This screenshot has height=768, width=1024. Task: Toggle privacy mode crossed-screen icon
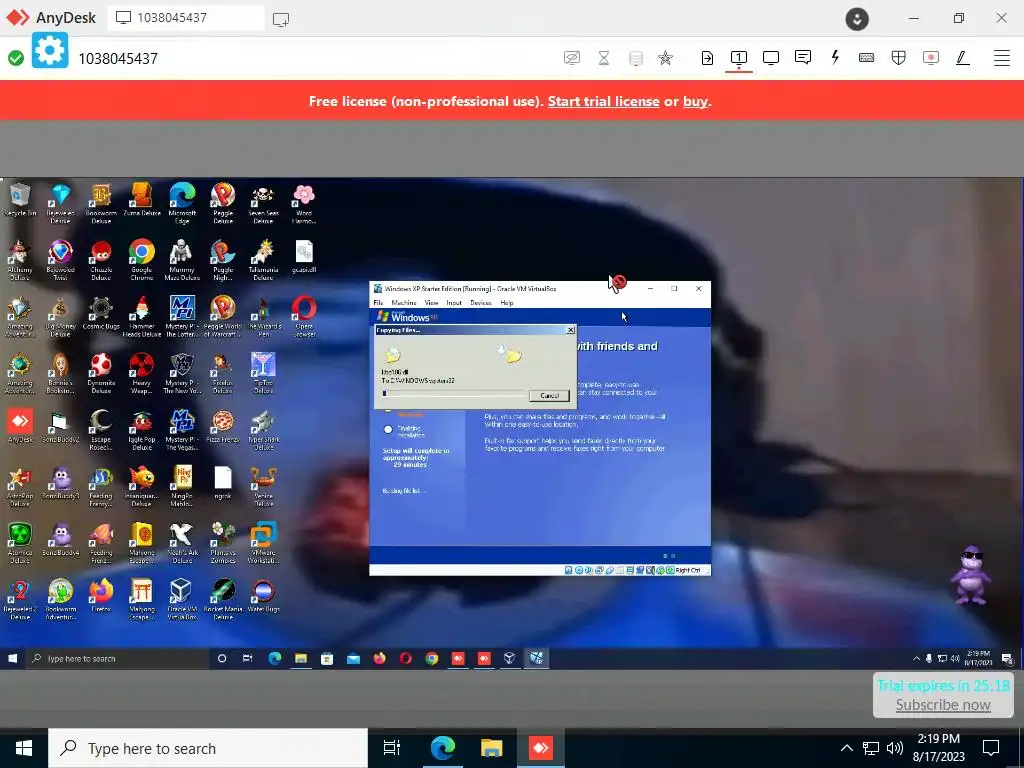(x=571, y=58)
